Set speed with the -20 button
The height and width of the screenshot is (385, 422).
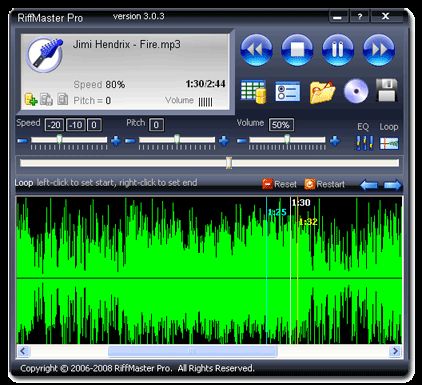point(54,125)
